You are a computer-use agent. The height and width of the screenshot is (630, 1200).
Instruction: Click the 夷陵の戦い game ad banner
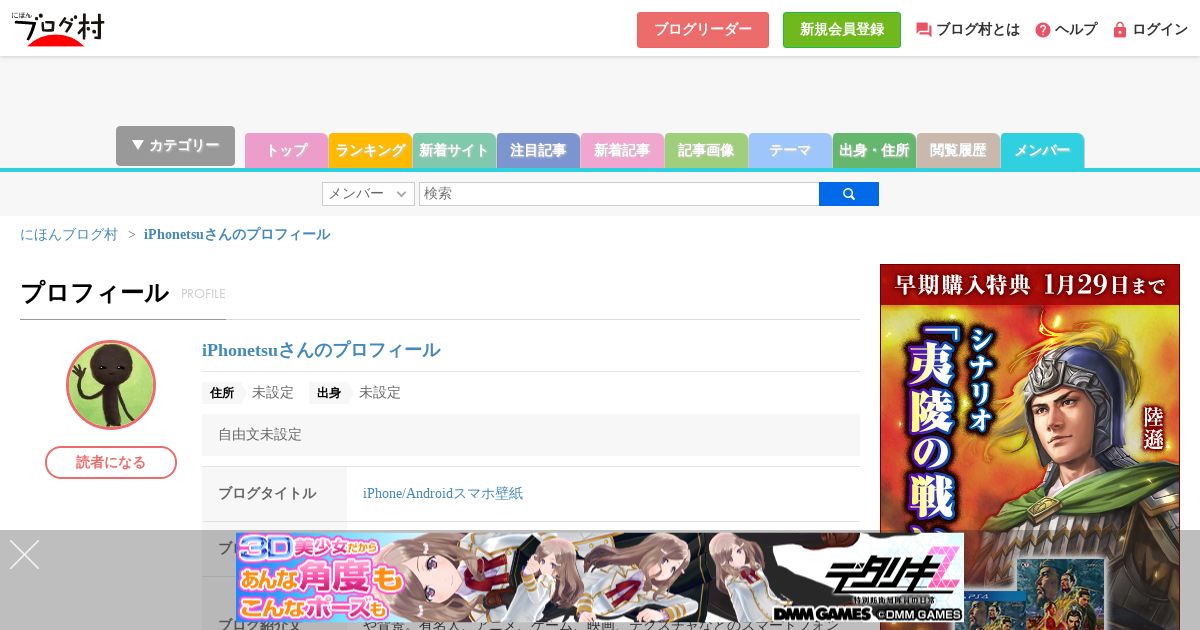(x=1030, y=447)
